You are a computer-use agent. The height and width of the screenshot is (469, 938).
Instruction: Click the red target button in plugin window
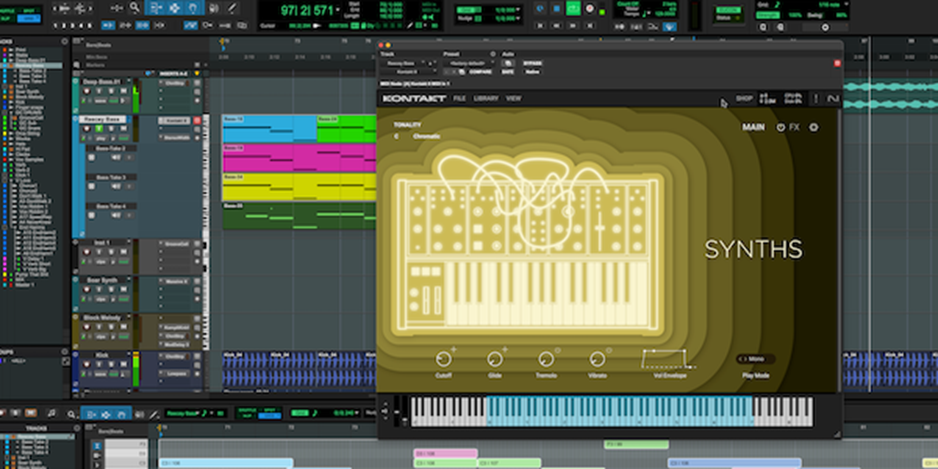(837, 63)
